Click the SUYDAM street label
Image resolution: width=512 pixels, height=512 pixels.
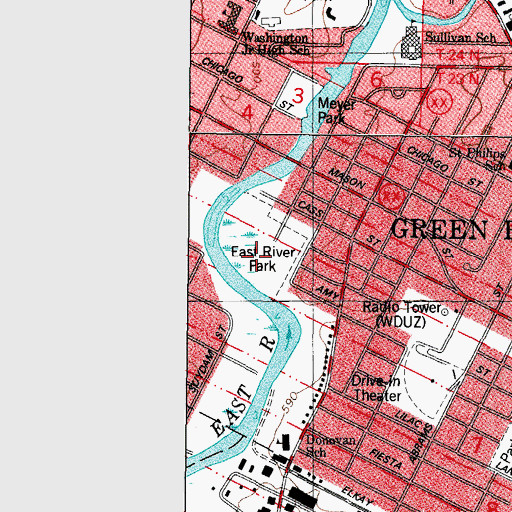201,372
